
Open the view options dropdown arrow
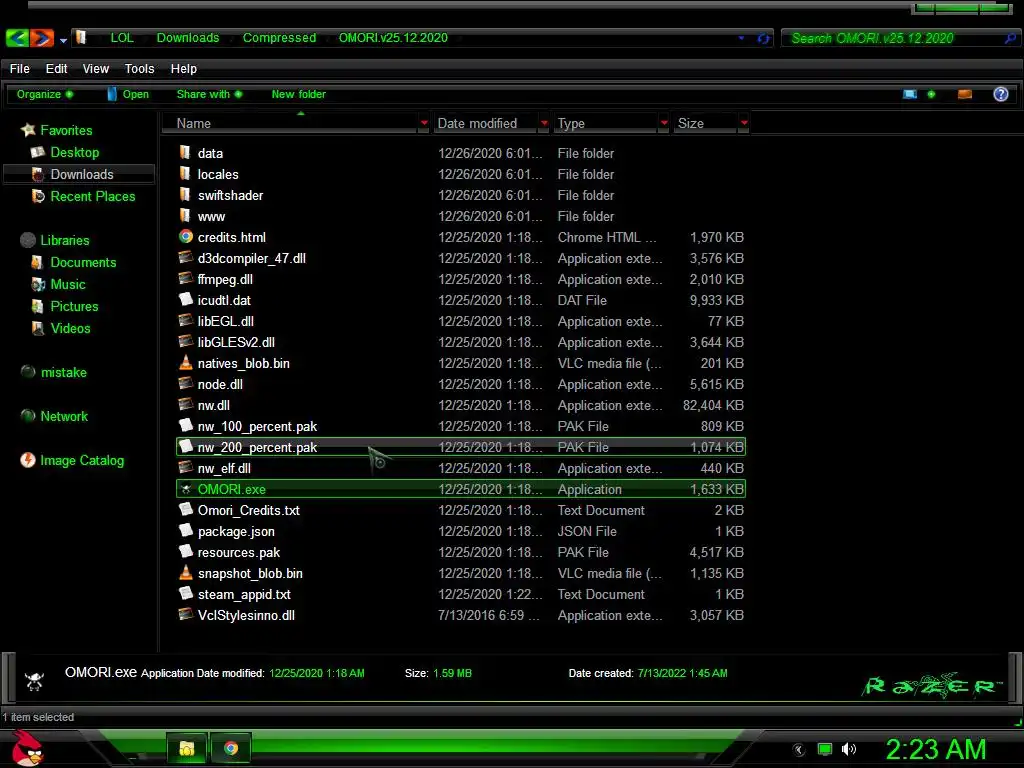(931, 94)
